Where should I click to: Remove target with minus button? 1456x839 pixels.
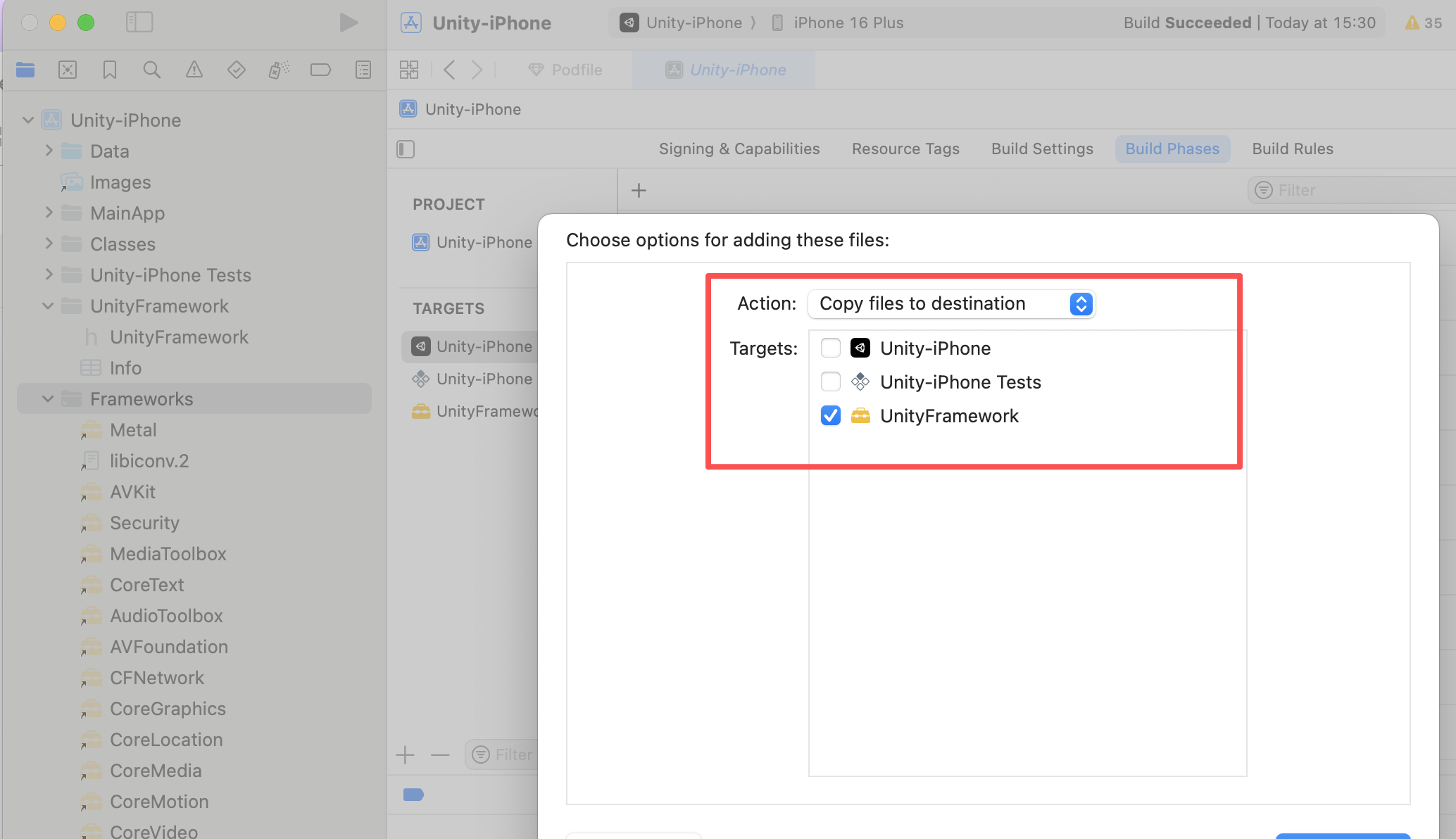(x=440, y=755)
